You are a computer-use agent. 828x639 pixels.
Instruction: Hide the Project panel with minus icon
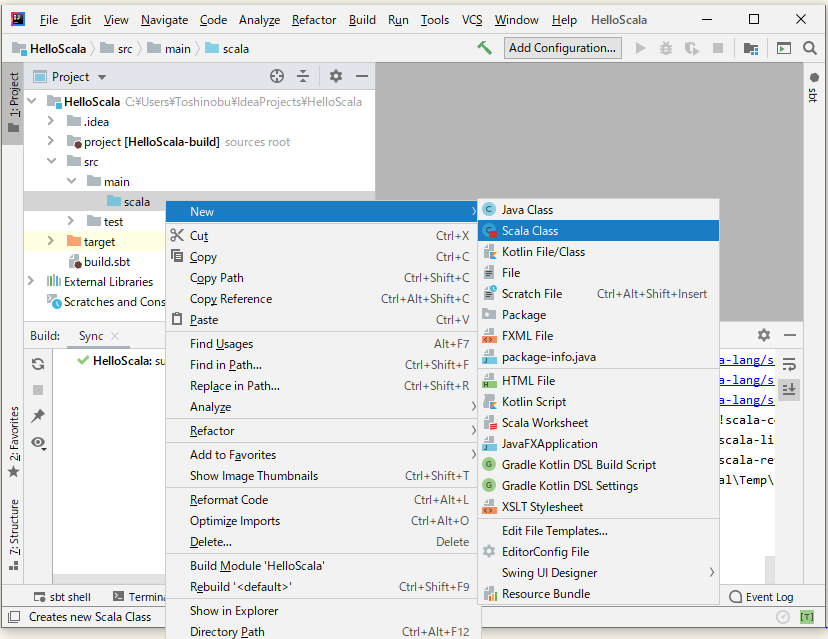click(x=362, y=76)
